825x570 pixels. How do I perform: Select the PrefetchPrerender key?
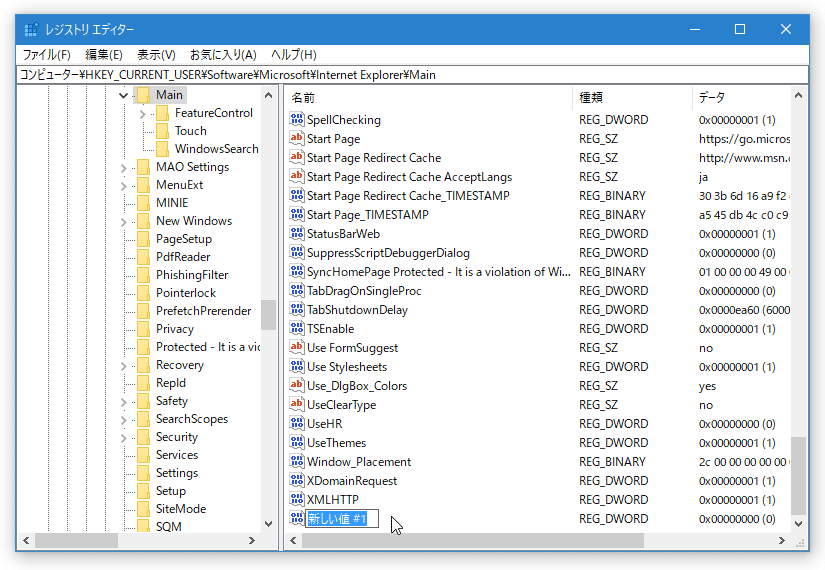pyautogui.click(x=203, y=311)
